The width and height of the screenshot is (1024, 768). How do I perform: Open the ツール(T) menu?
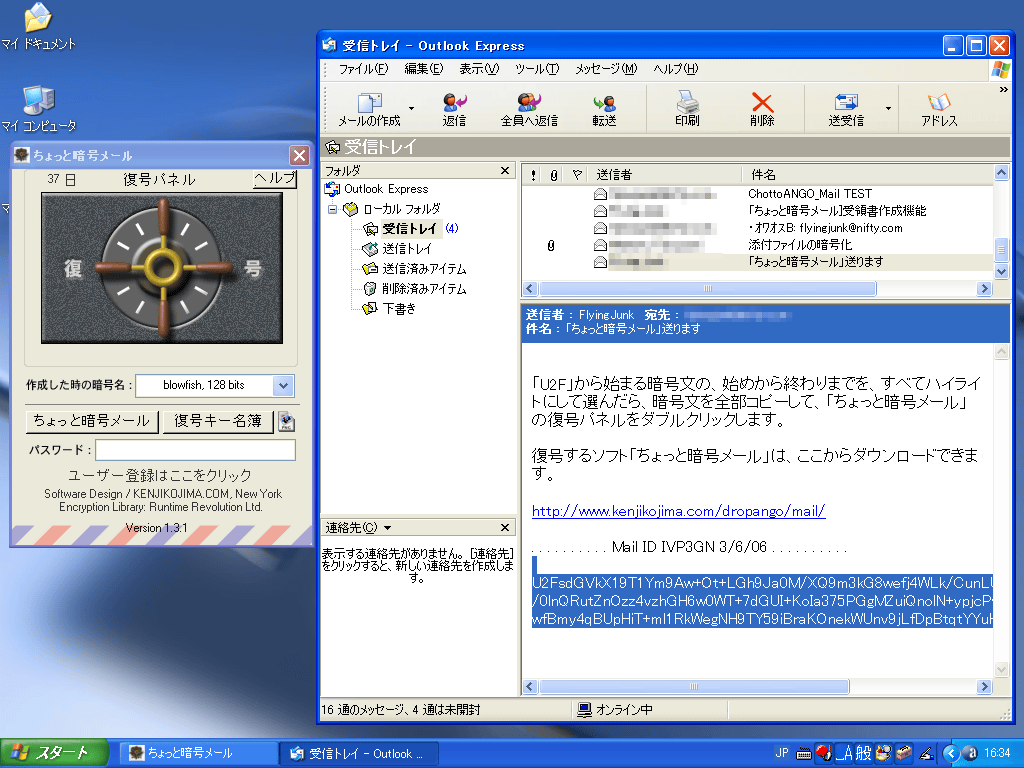(x=537, y=69)
